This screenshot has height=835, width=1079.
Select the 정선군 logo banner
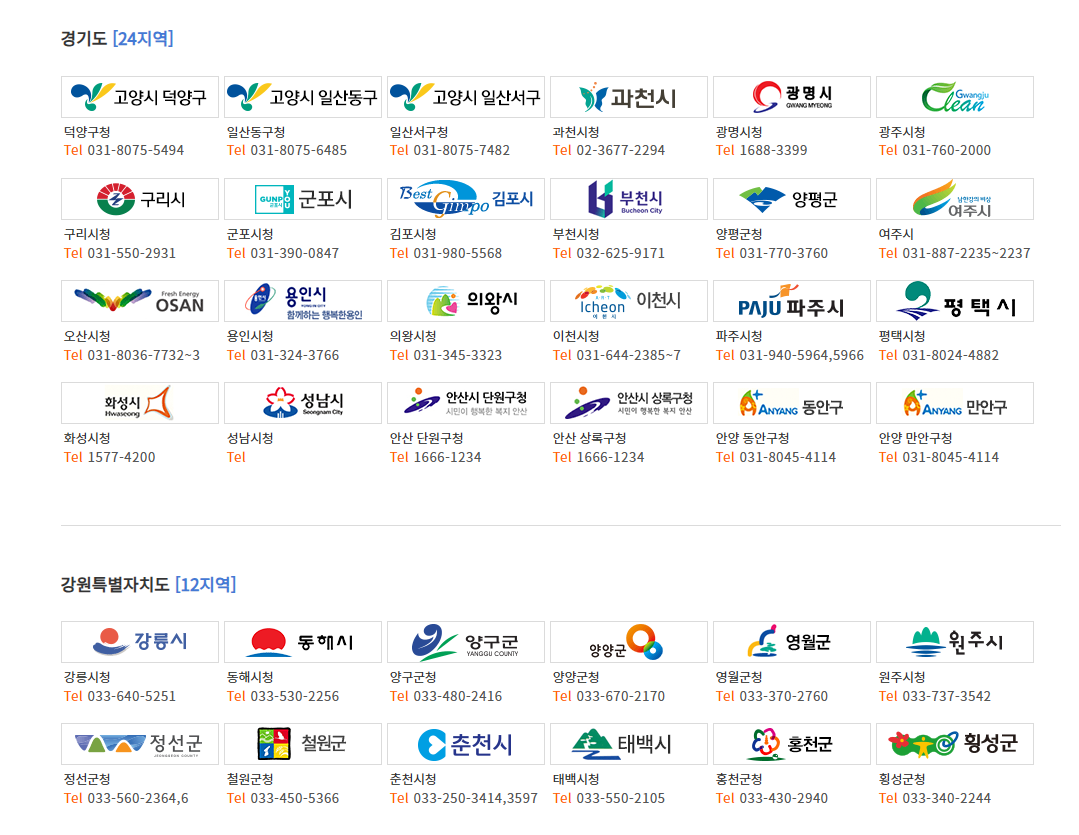(x=140, y=744)
